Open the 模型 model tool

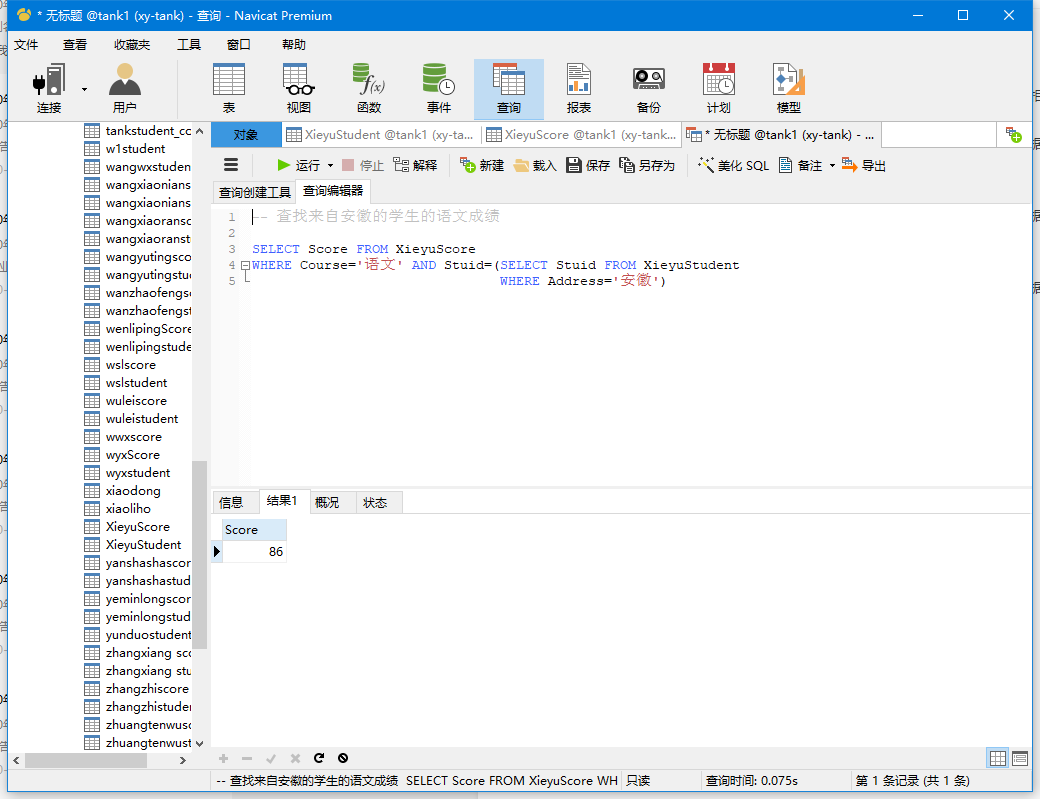[789, 88]
